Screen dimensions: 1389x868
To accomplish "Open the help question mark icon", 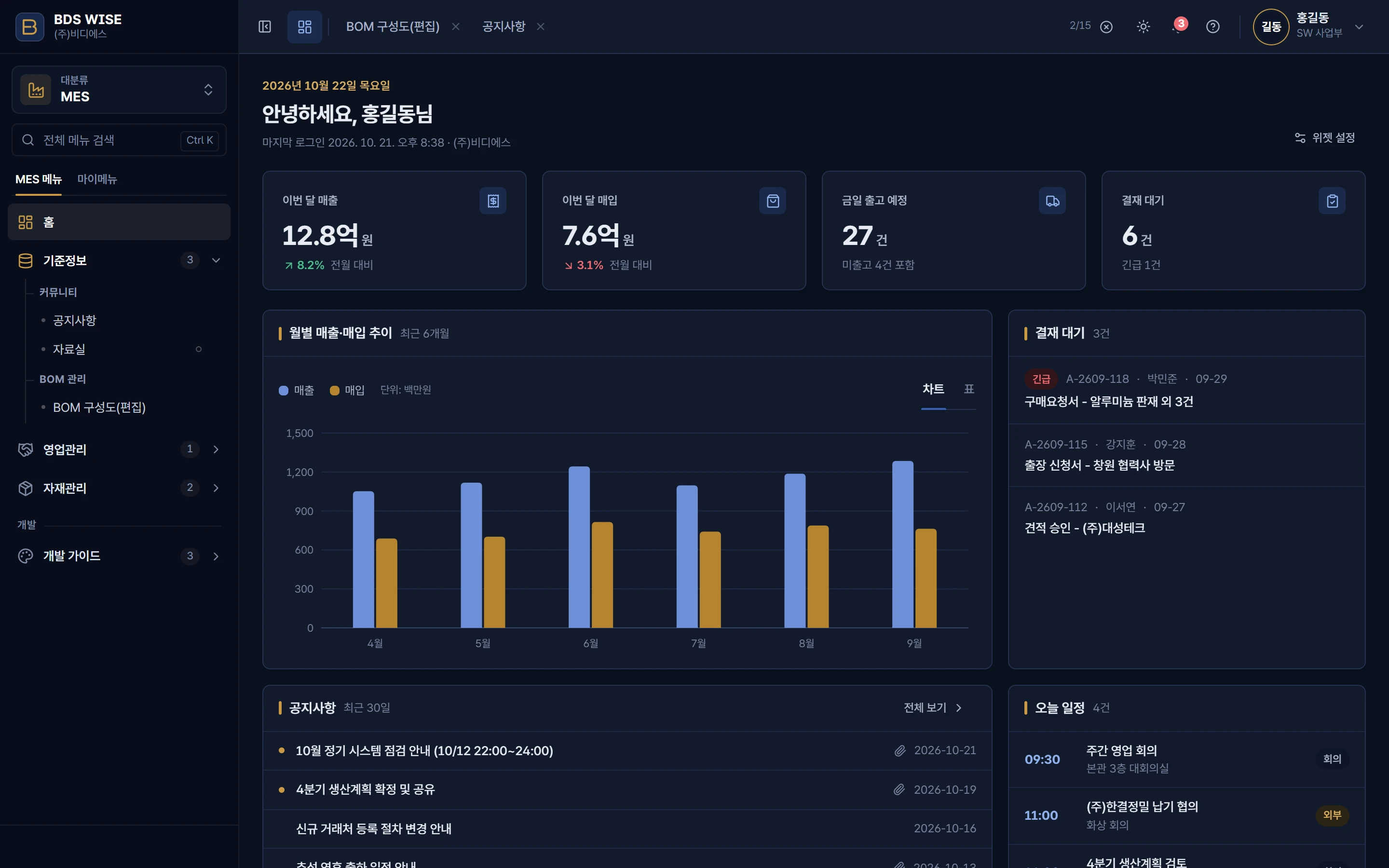I will 1212,27.
